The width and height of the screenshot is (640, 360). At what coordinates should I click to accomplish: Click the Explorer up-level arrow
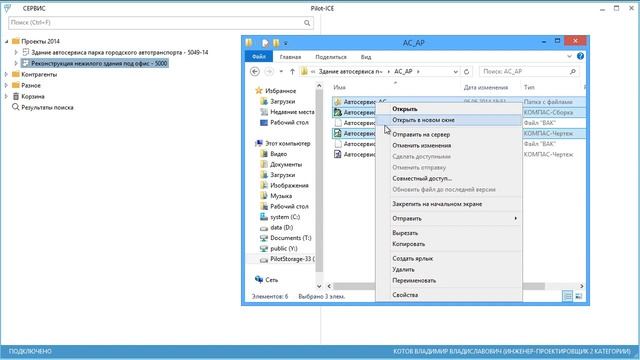[x=292, y=71]
